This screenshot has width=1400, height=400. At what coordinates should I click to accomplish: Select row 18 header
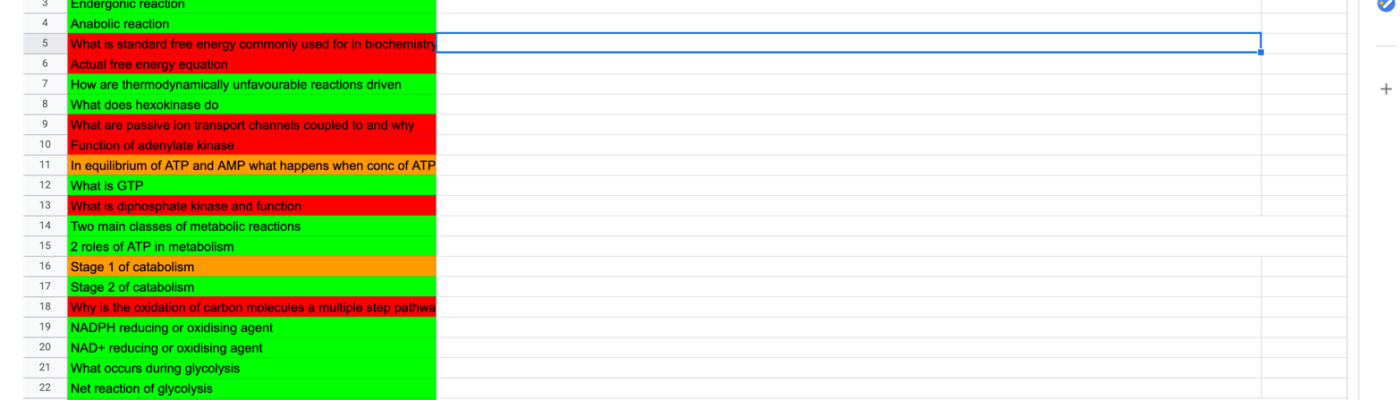[x=45, y=307]
